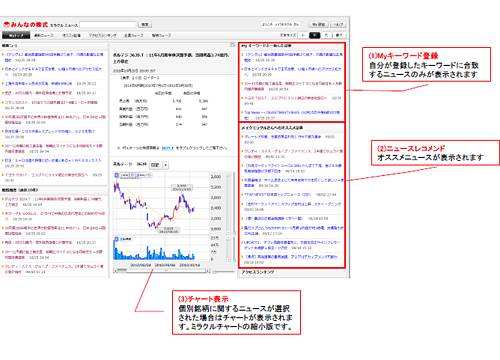
Task: Click the chart timeline right arrow
Action: click(208, 271)
